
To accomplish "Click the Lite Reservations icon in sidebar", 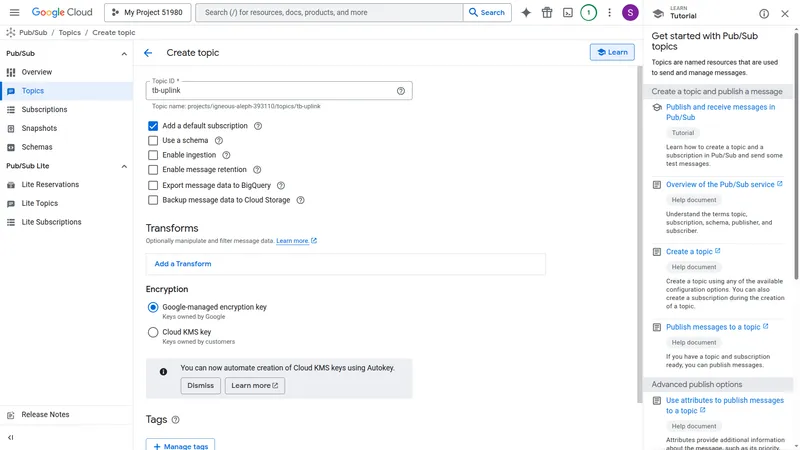I will tap(11, 185).
